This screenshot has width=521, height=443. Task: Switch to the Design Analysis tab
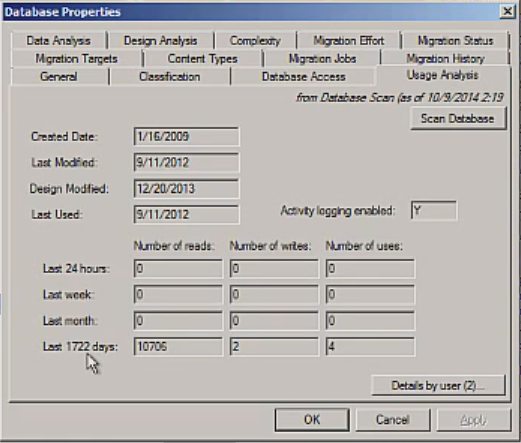coord(161,41)
